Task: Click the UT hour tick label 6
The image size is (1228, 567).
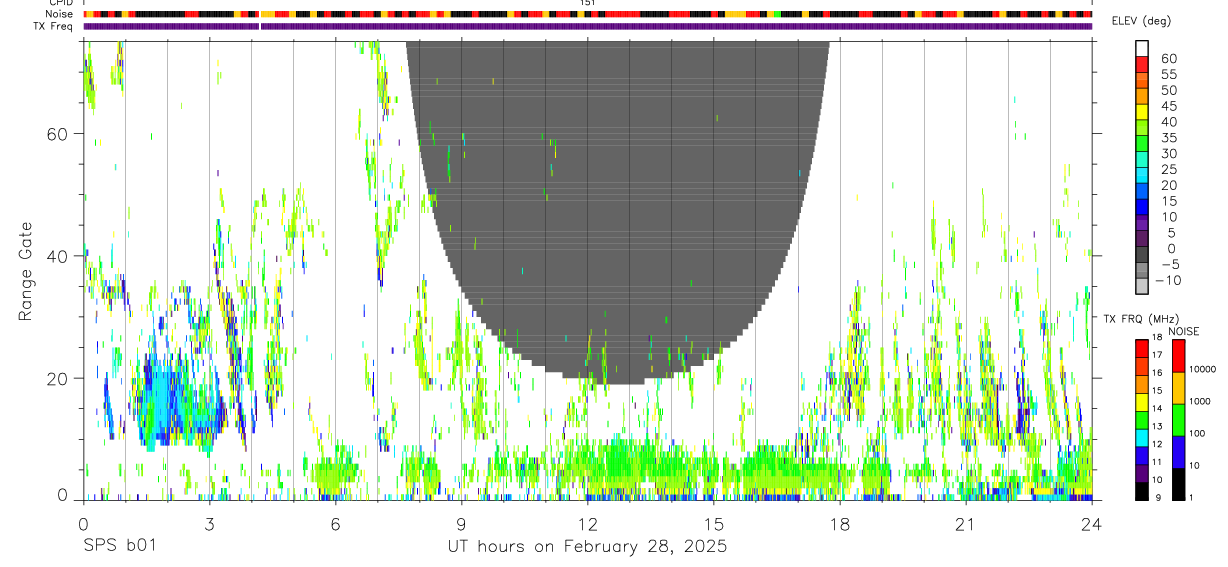Action: [x=335, y=523]
